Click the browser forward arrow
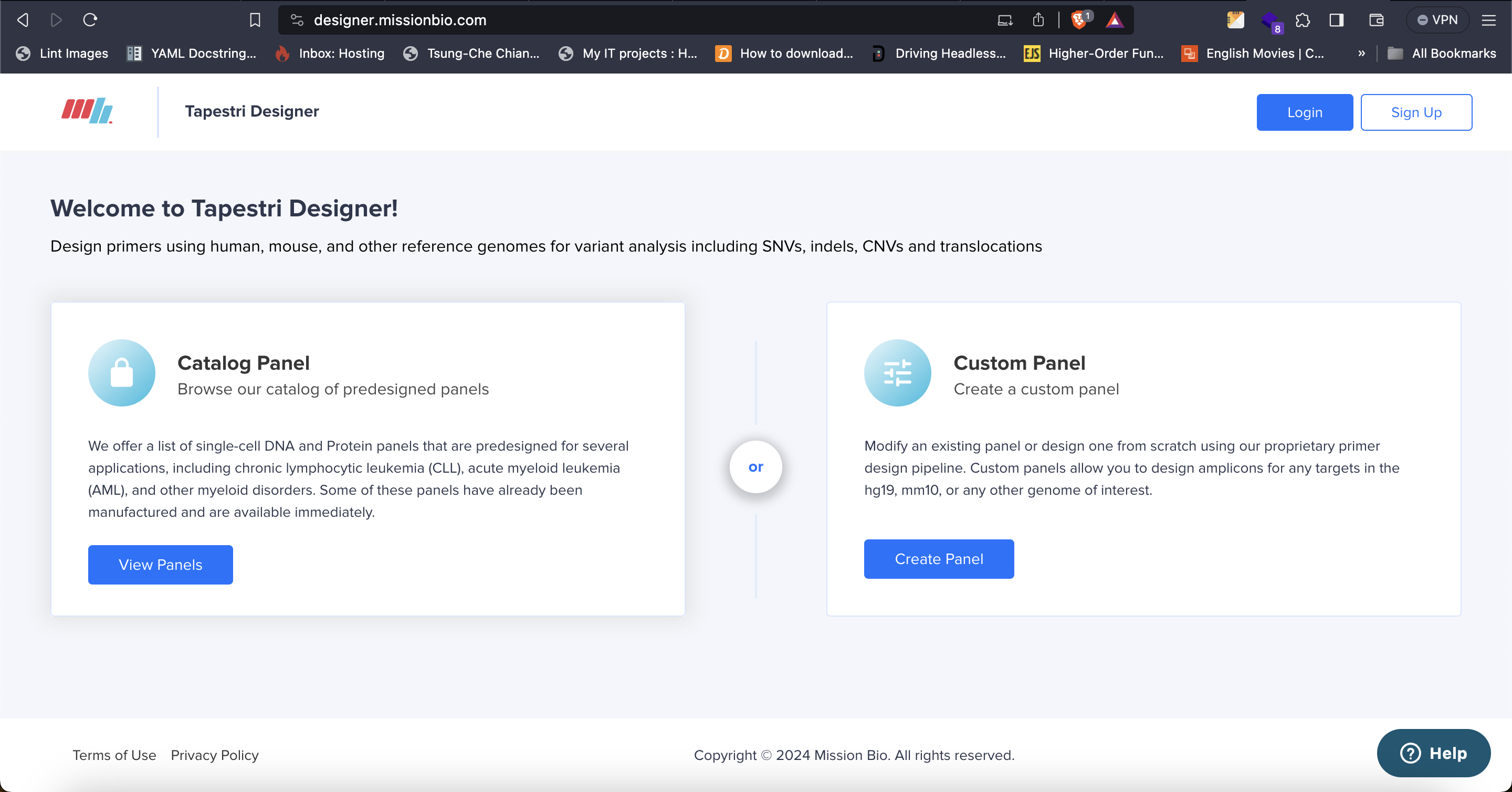 tap(56, 20)
